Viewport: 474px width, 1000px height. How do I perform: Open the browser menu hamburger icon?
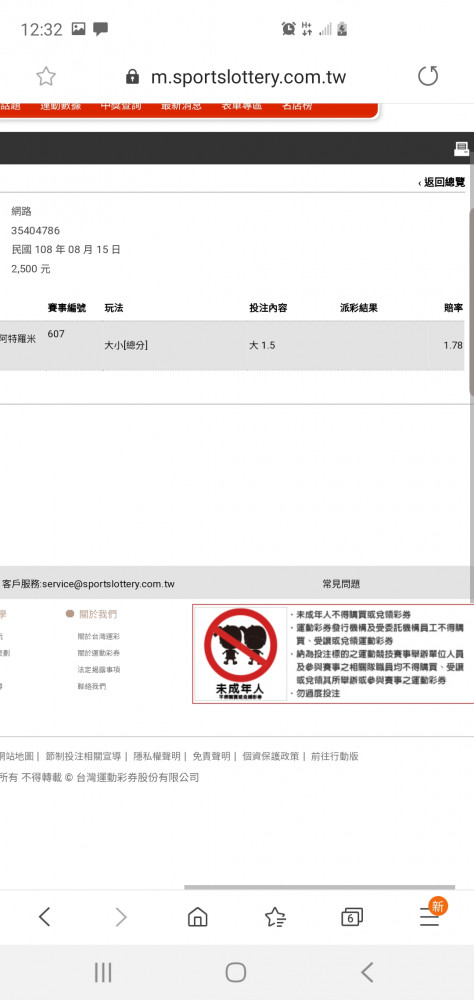tap(429, 916)
